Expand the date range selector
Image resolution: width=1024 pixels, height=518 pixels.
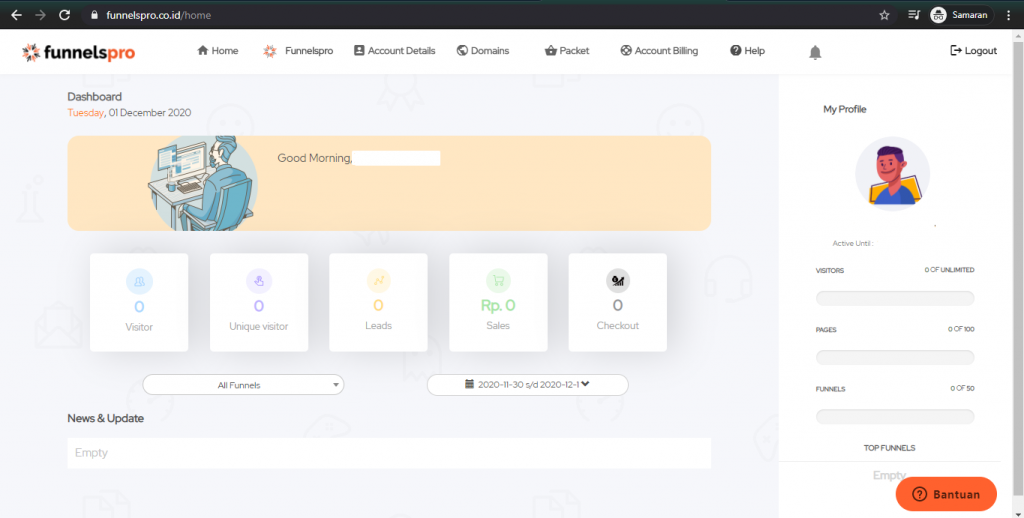coord(528,385)
